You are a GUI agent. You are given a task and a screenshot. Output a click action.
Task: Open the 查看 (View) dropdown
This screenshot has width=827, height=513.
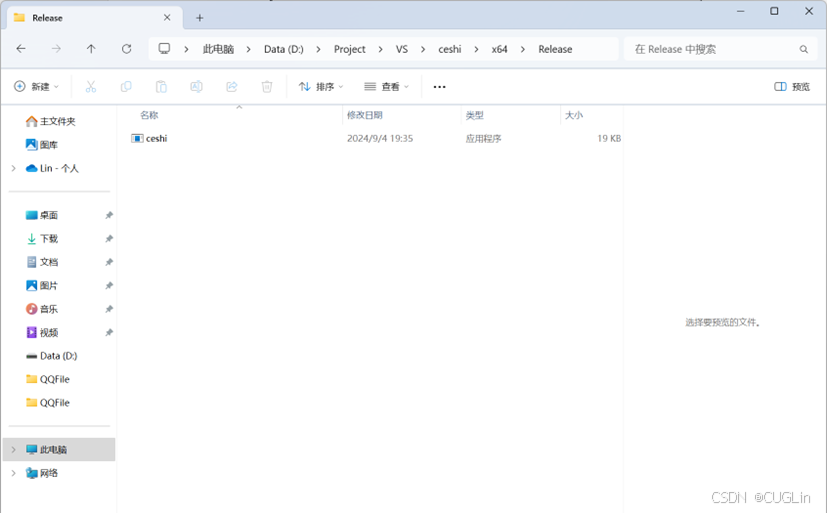click(387, 86)
